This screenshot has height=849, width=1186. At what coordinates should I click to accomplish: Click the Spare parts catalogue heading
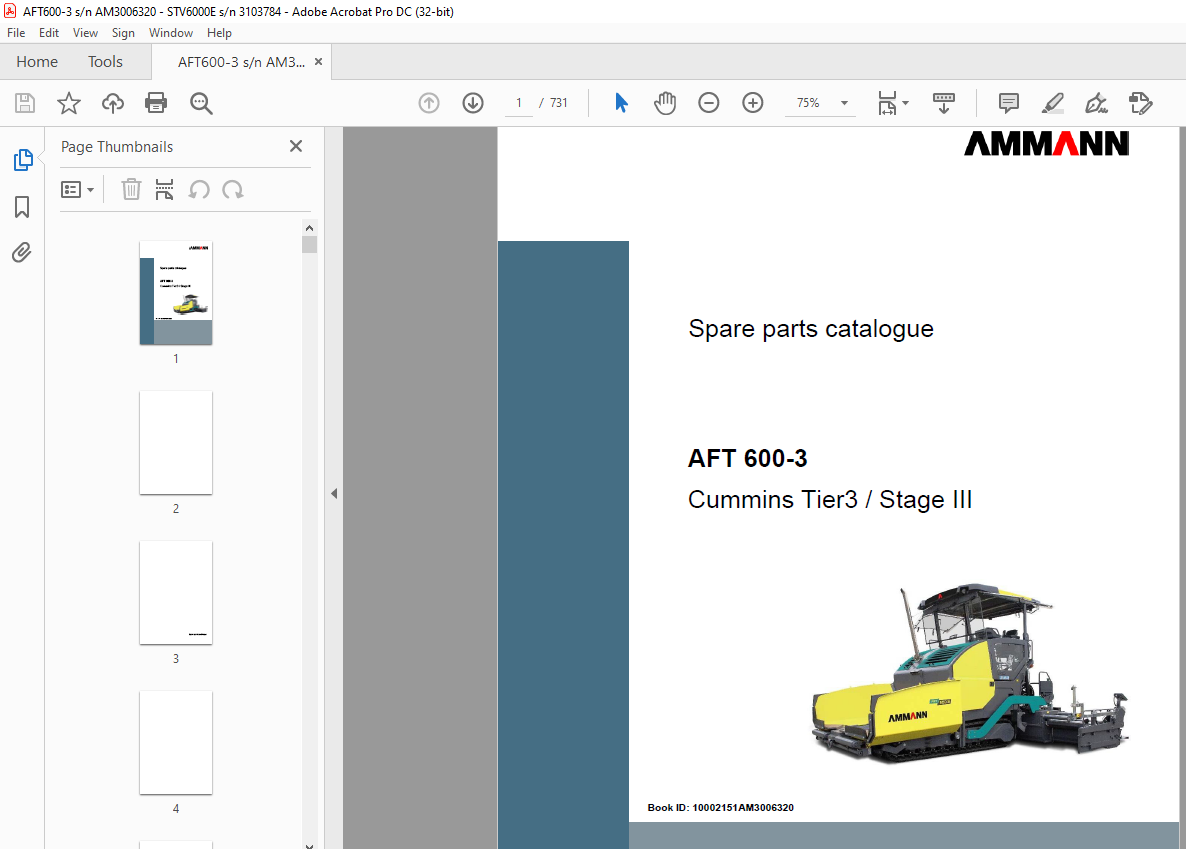coord(811,329)
